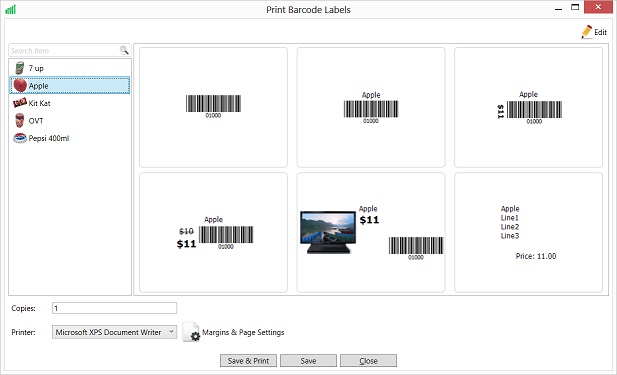Click the Price: 11.00 text
The width and height of the screenshot is (617, 375).
point(536,256)
